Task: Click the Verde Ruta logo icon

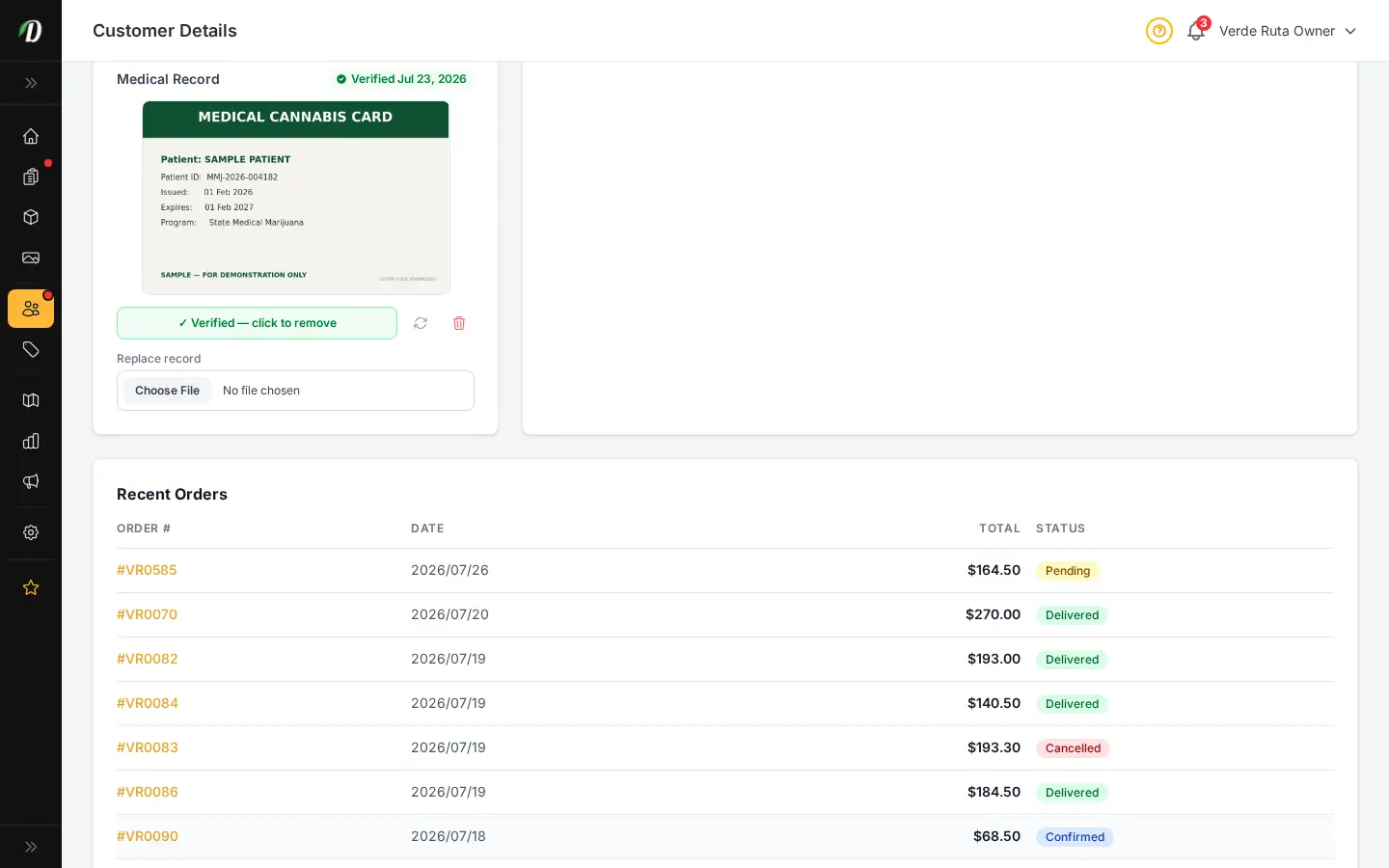Action: pyautogui.click(x=31, y=31)
